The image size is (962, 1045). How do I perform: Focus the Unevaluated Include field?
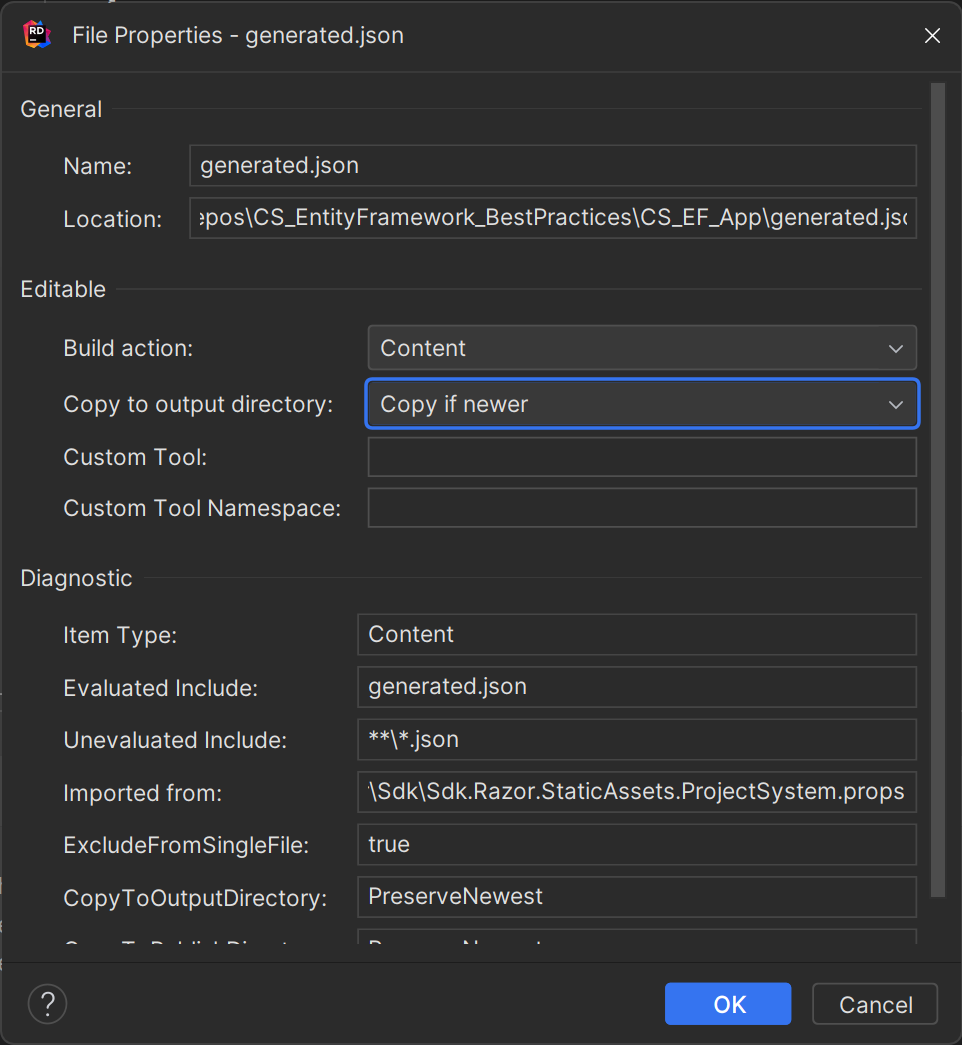[636, 740]
